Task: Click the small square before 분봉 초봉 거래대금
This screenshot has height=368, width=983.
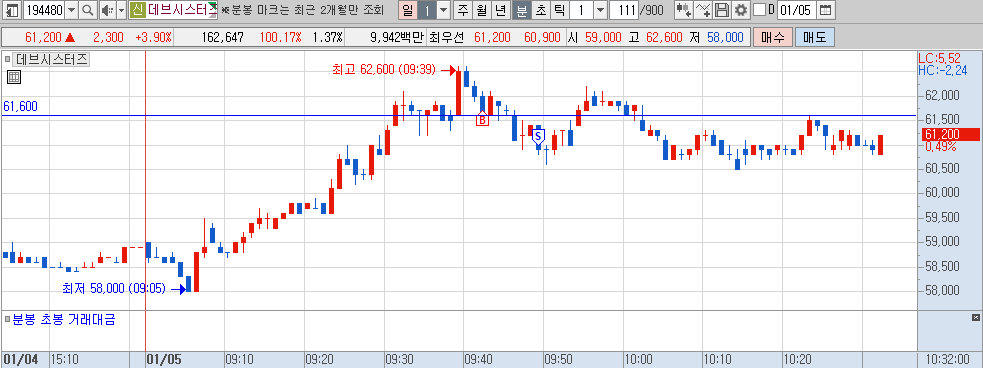Action: [x=8, y=320]
